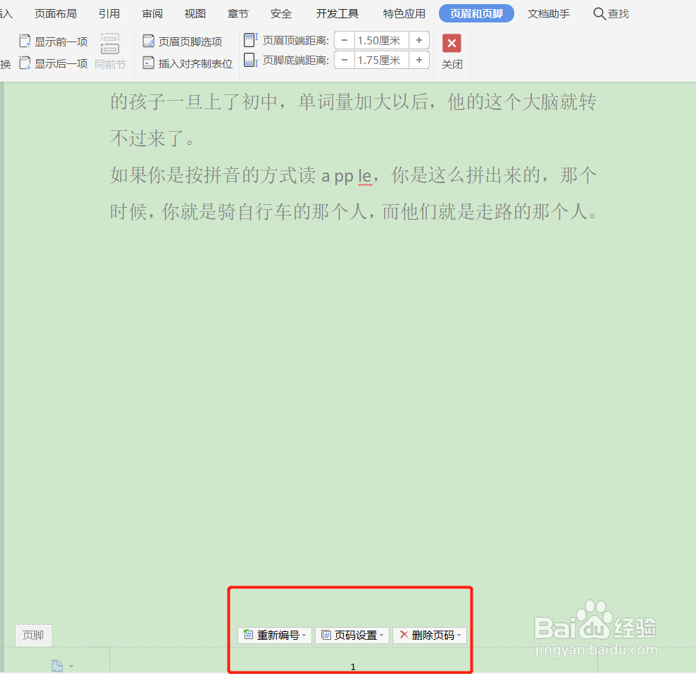This screenshot has width=696, height=674.
Task: Open the 引用 tab
Action: pos(109,14)
